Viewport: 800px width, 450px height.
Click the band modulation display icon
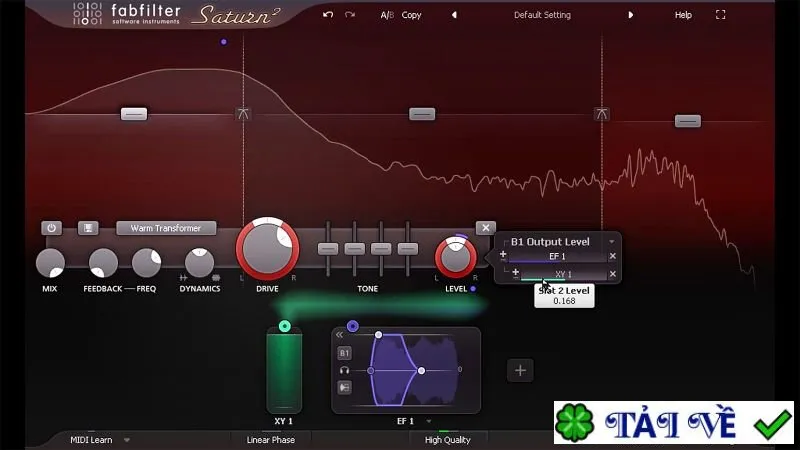tap(88, 228)
